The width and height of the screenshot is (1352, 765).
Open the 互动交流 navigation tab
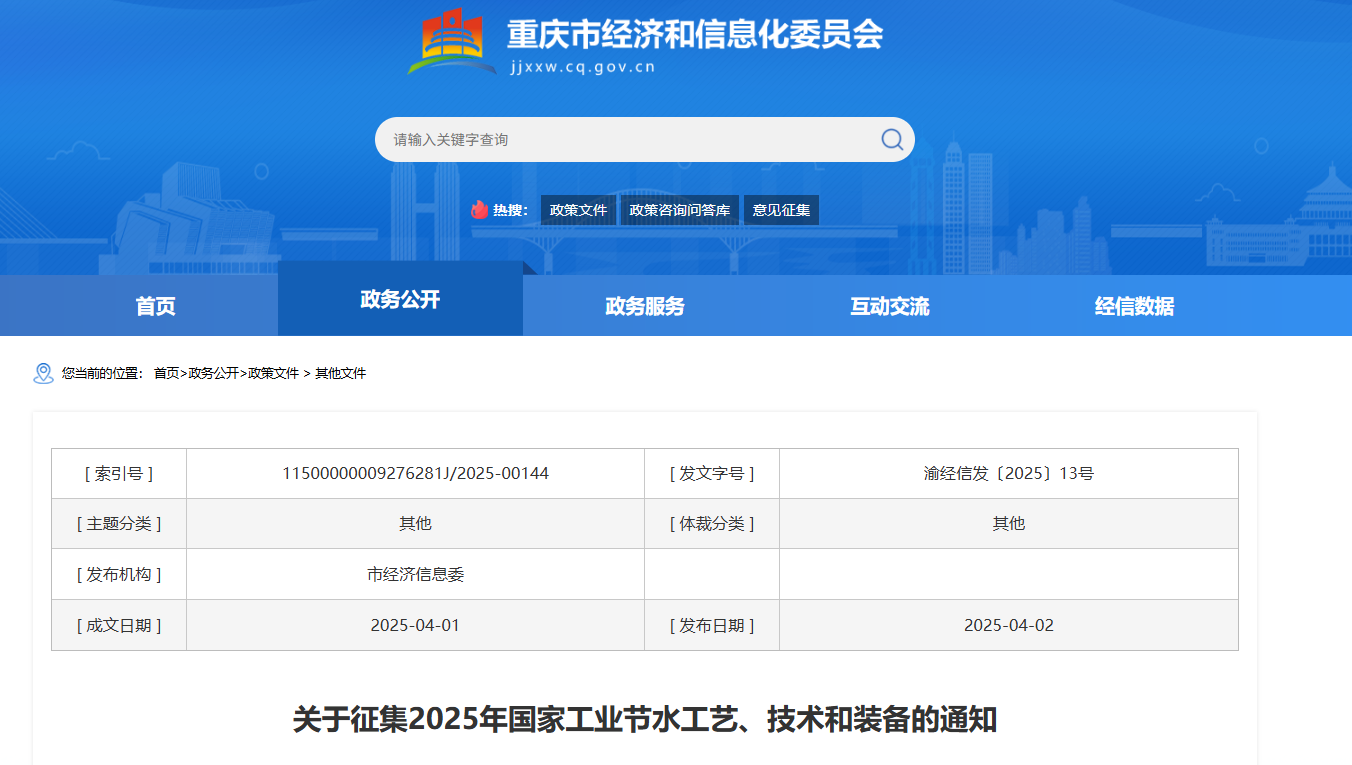890,306
